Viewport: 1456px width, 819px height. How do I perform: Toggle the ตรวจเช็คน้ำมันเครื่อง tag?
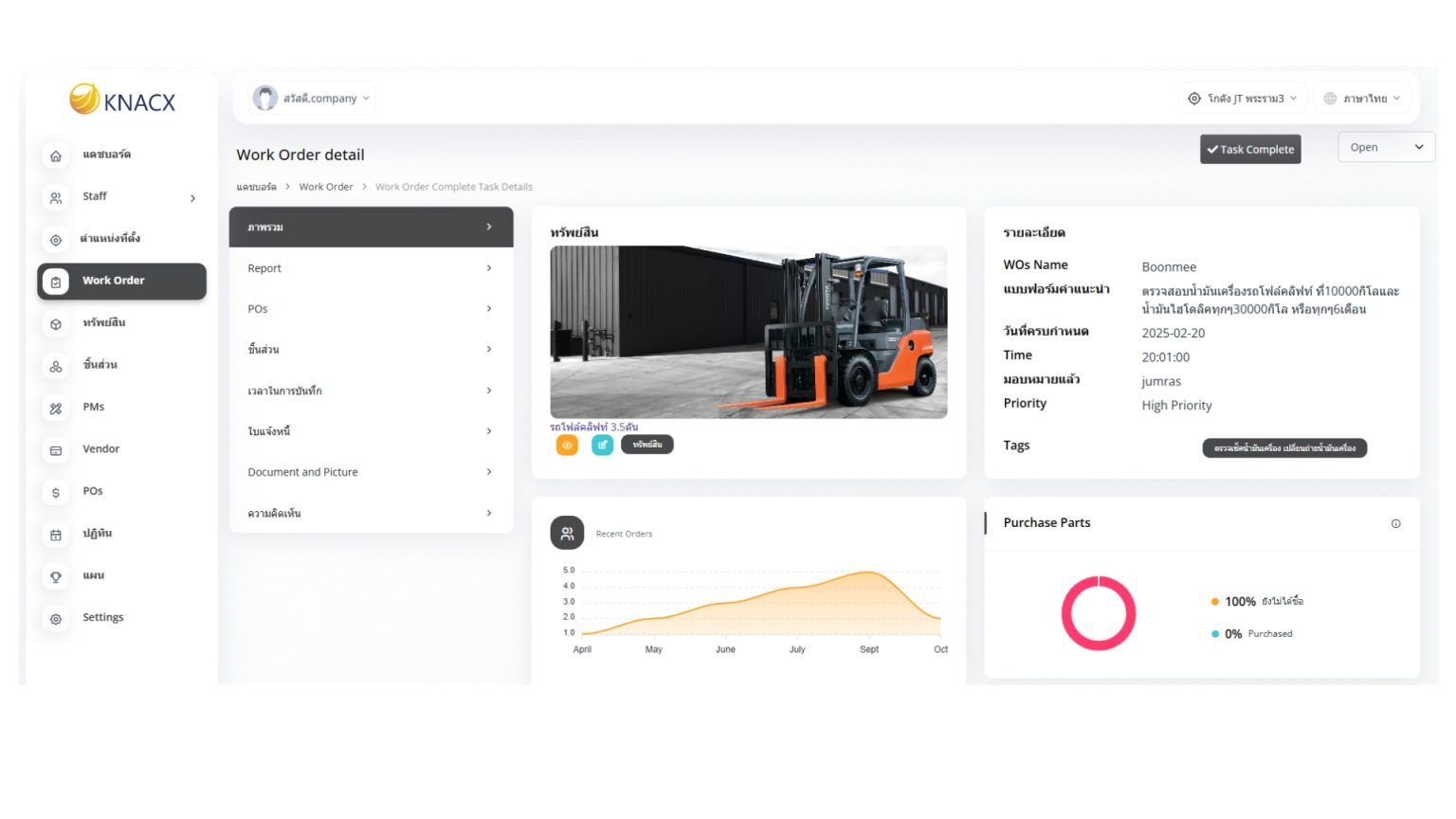tap(1284, 447)
